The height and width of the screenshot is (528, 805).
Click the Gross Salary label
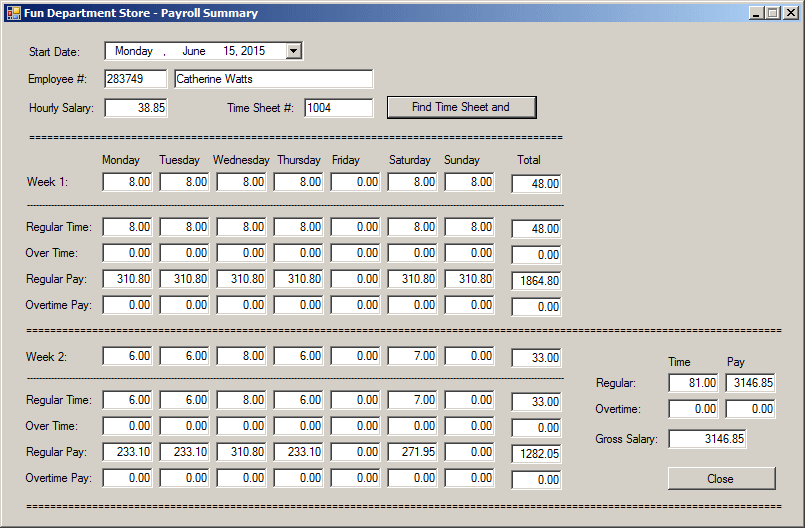[x=626, y=439]
